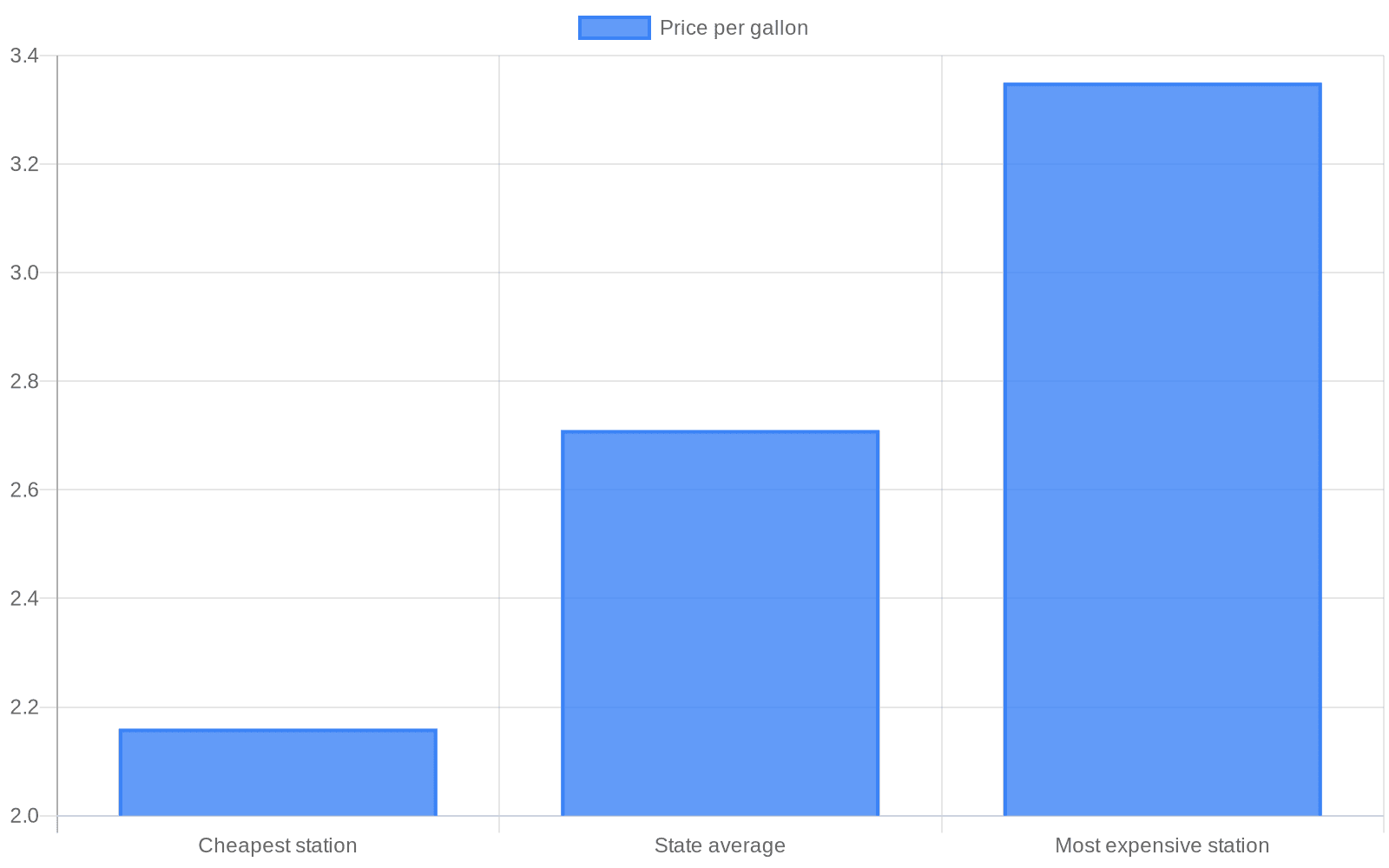
Task: Select the 3.2 y-axis tick label
Action: point(24,165)
